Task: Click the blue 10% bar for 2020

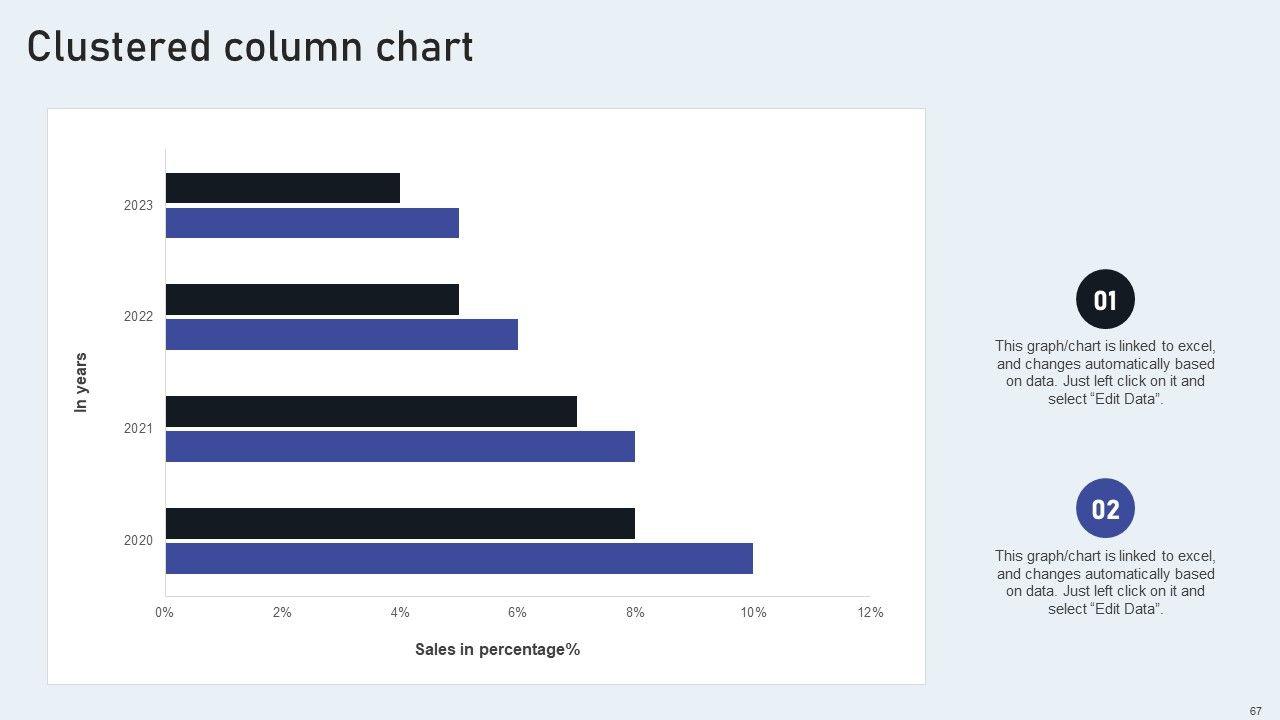Action: (x=459, y=559)
